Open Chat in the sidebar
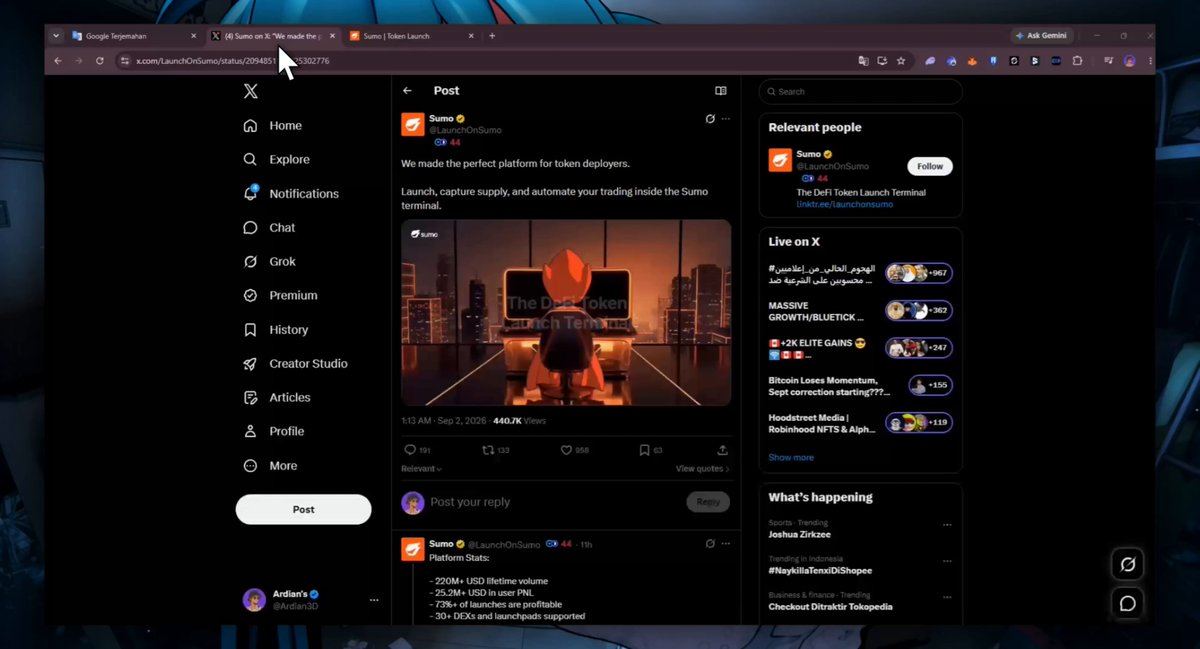 (269, 228)
